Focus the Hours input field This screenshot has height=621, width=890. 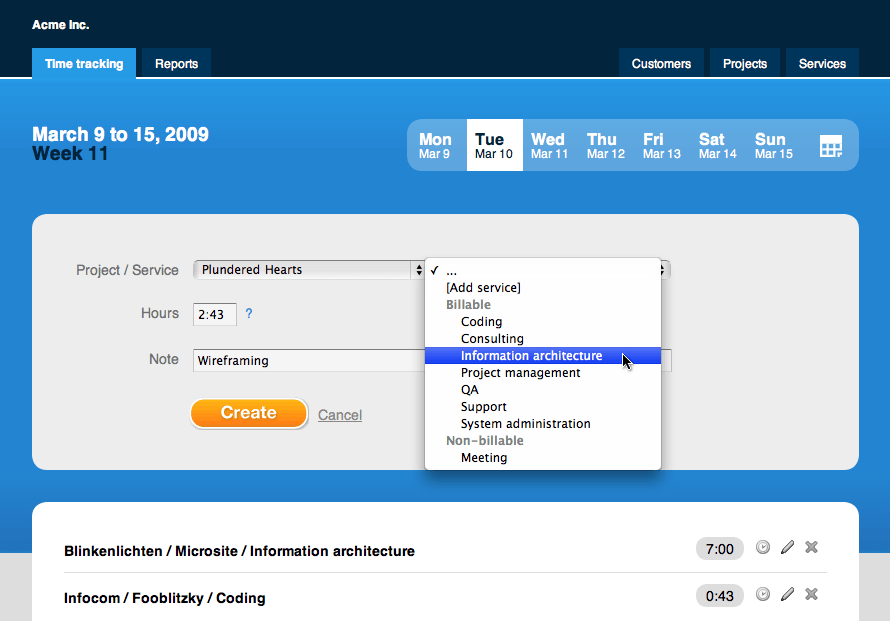[215, 314]
